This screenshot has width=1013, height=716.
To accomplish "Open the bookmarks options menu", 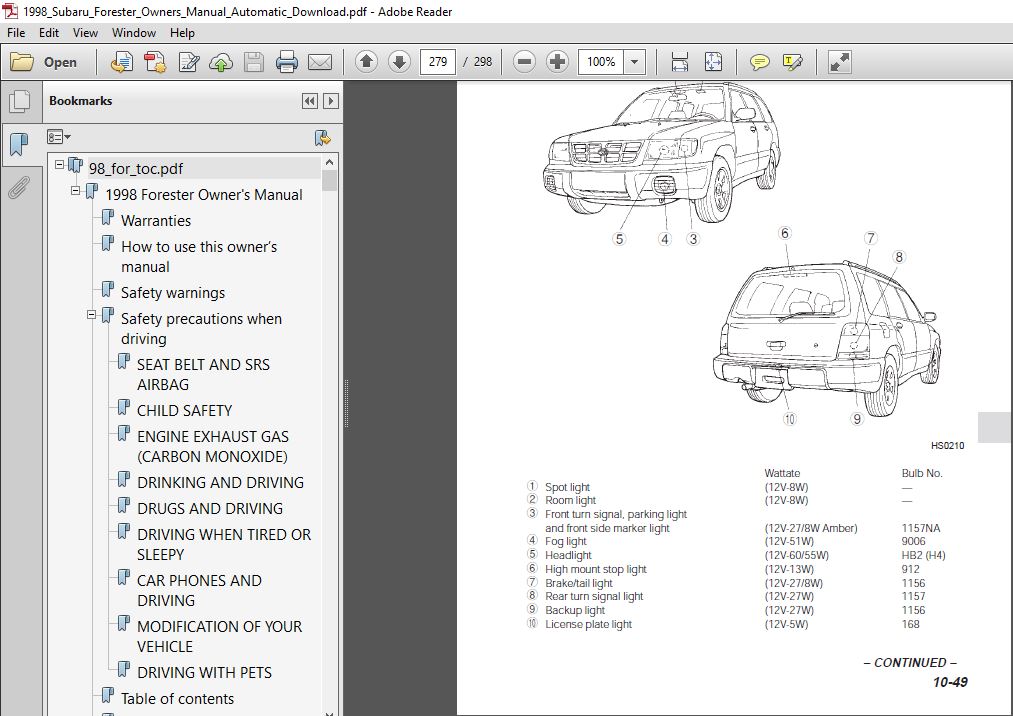I will (x=58, y=137).
